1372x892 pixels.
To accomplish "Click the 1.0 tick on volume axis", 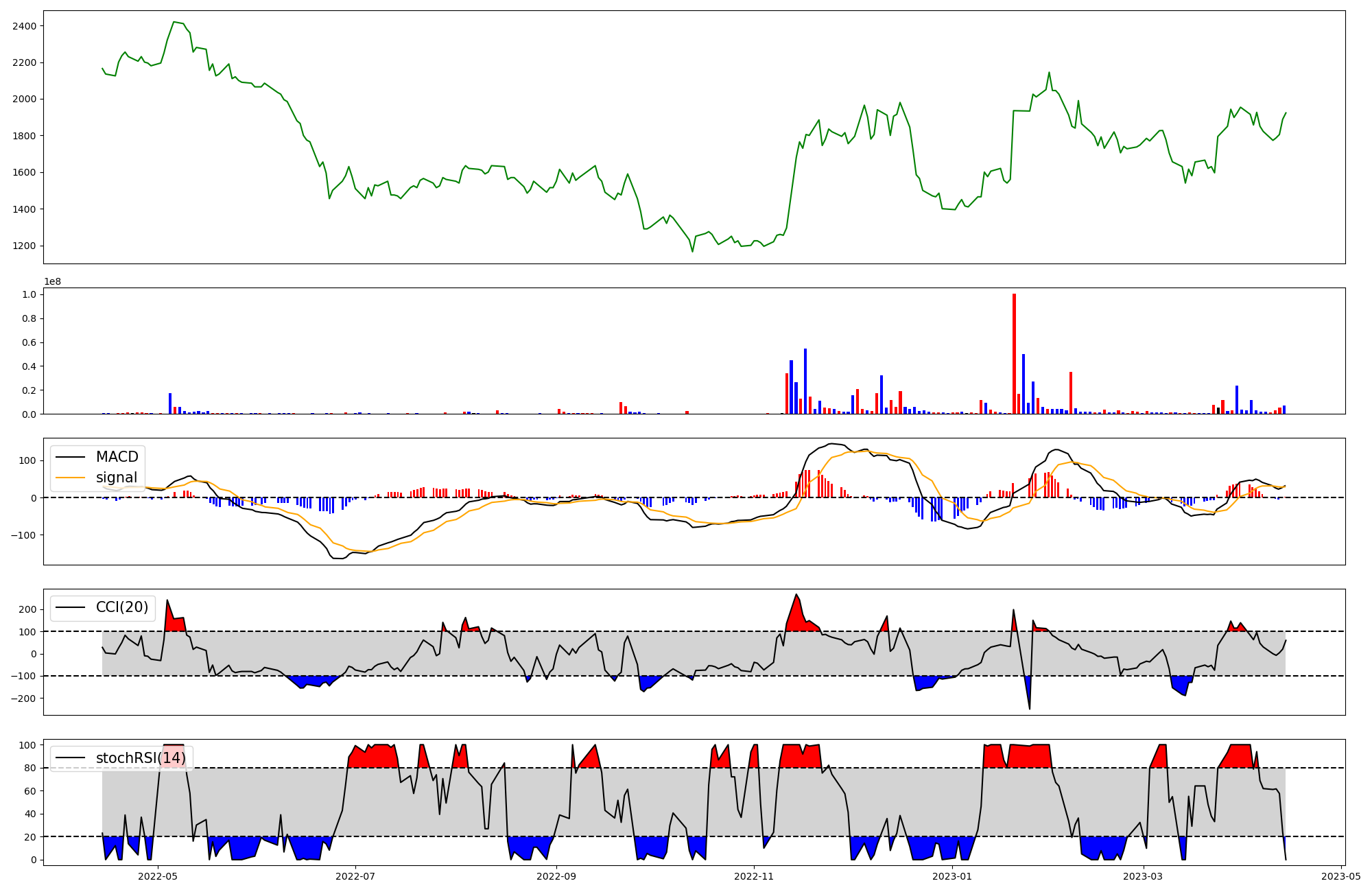I will point(29,294).
